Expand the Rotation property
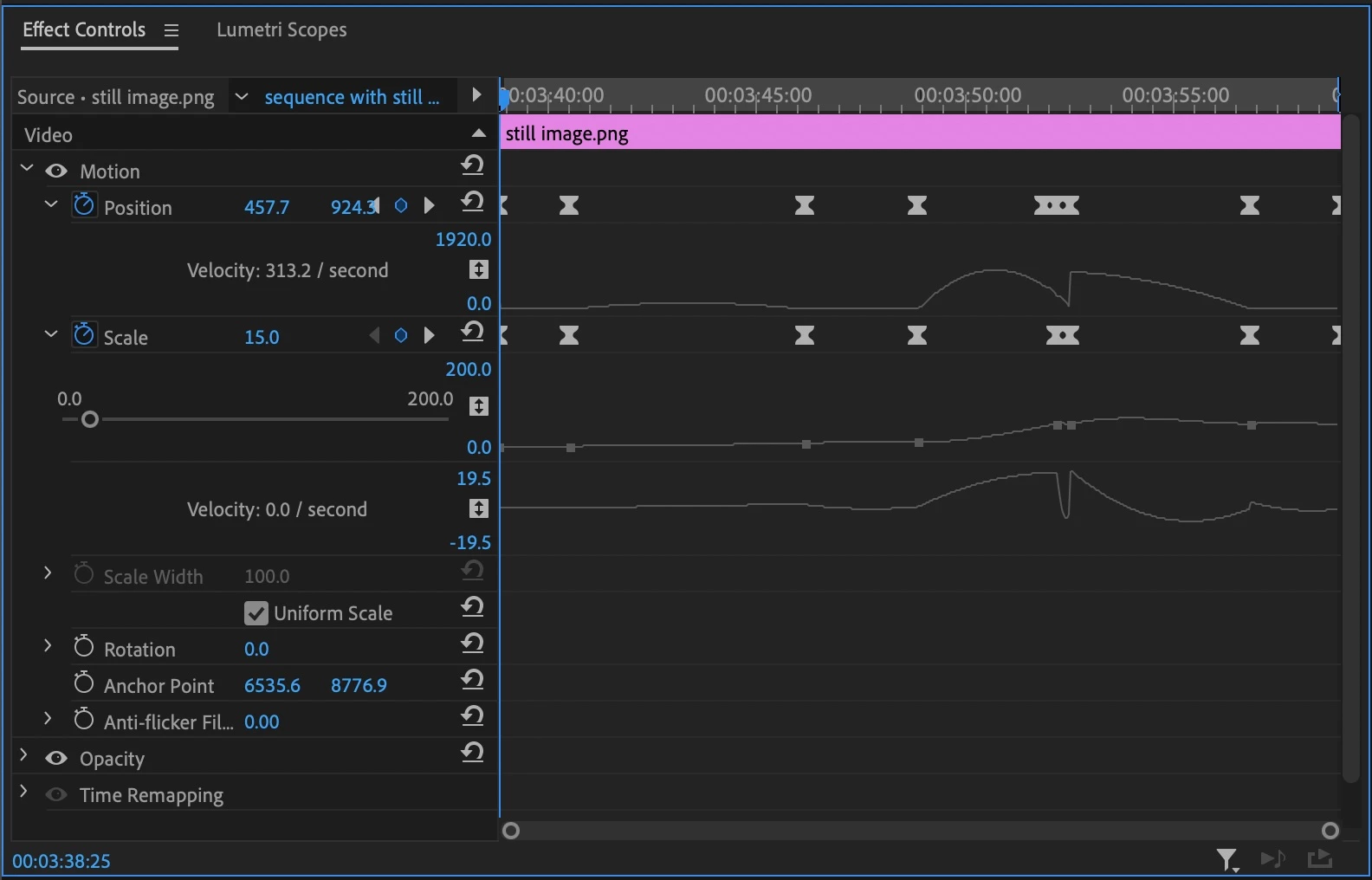 [x=48, y=646]
